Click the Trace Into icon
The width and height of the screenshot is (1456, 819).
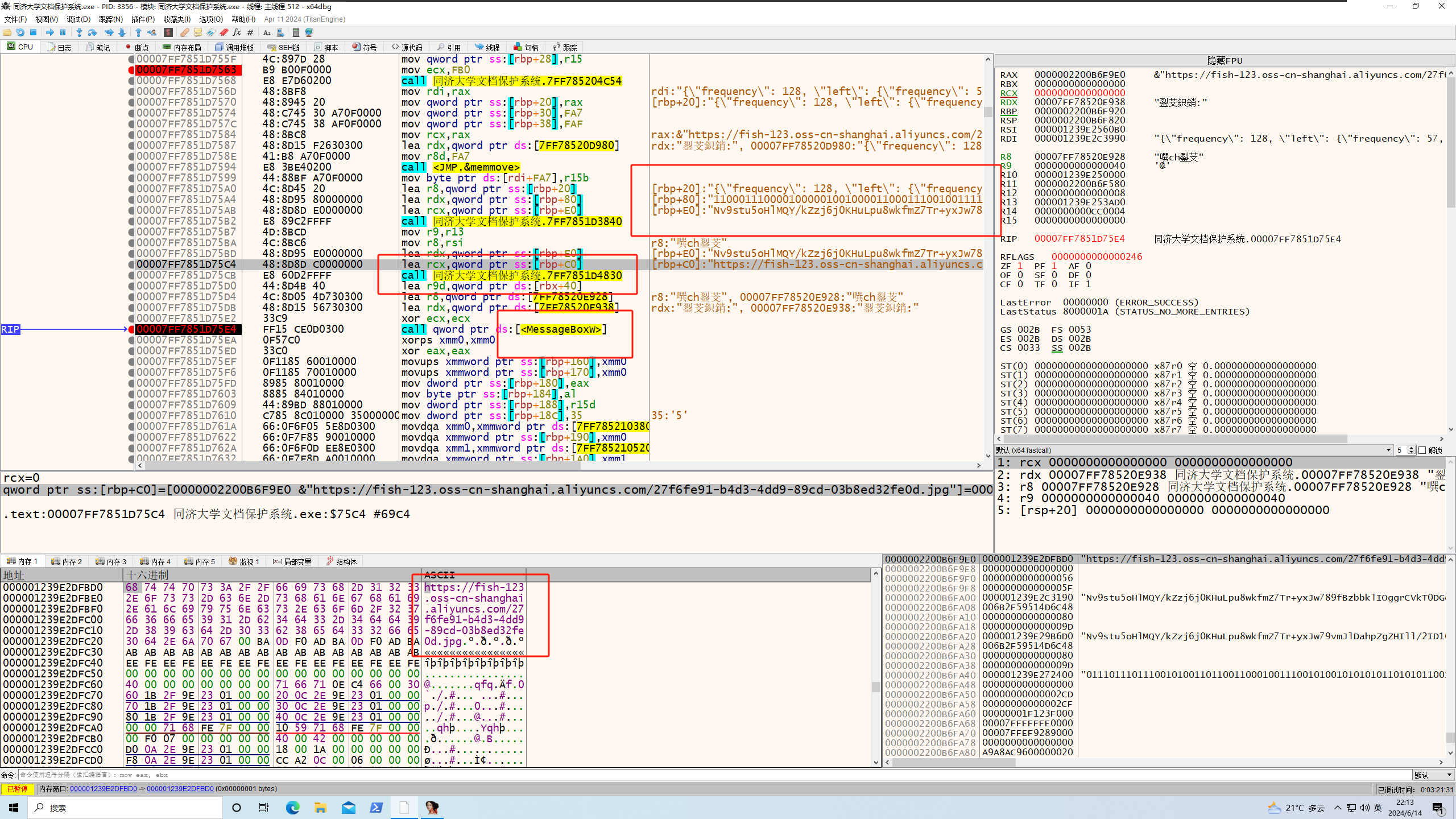109,32
